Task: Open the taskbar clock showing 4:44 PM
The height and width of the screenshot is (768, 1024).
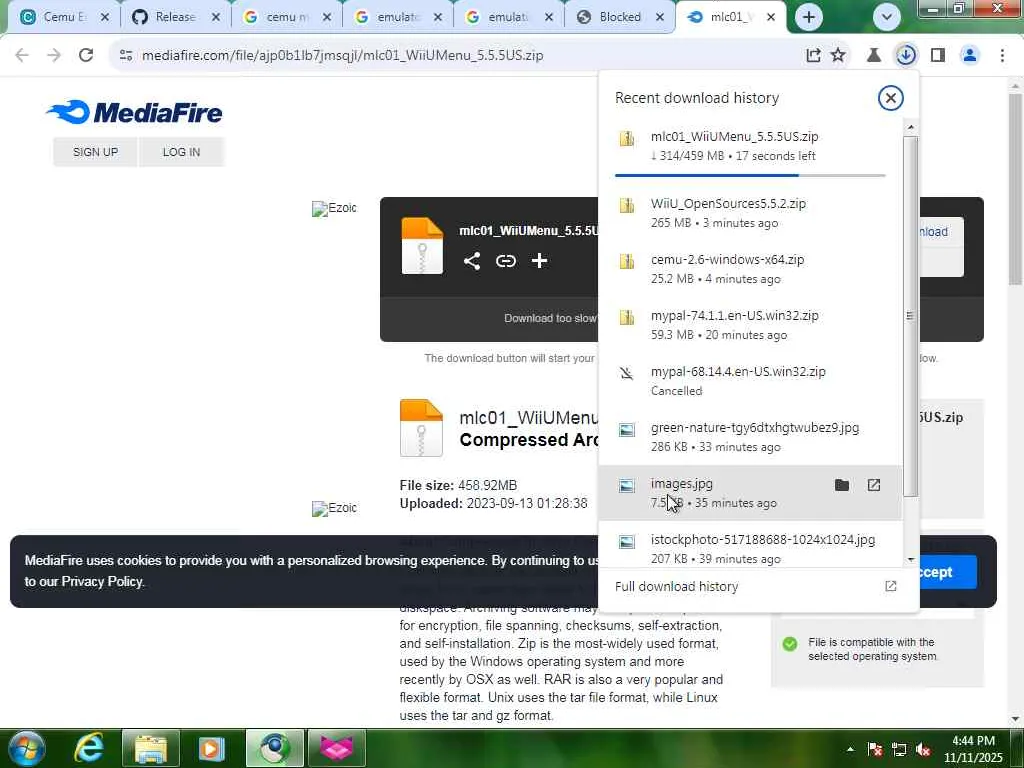Action: 973,749
